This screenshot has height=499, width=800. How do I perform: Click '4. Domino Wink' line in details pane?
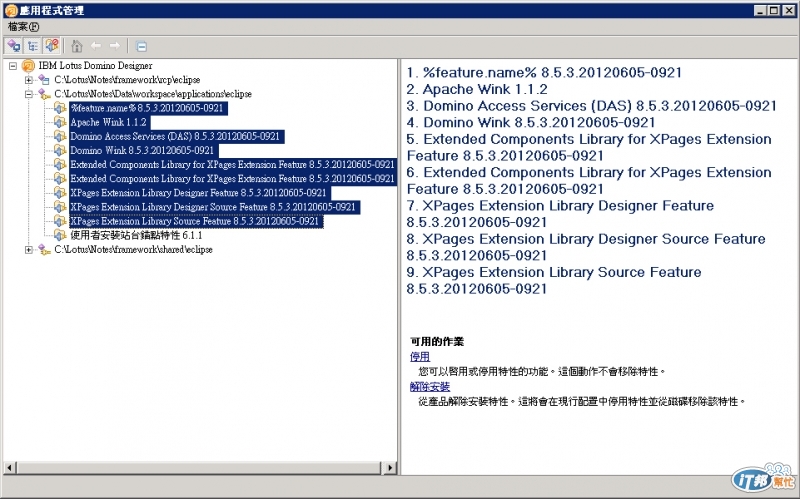531,122
